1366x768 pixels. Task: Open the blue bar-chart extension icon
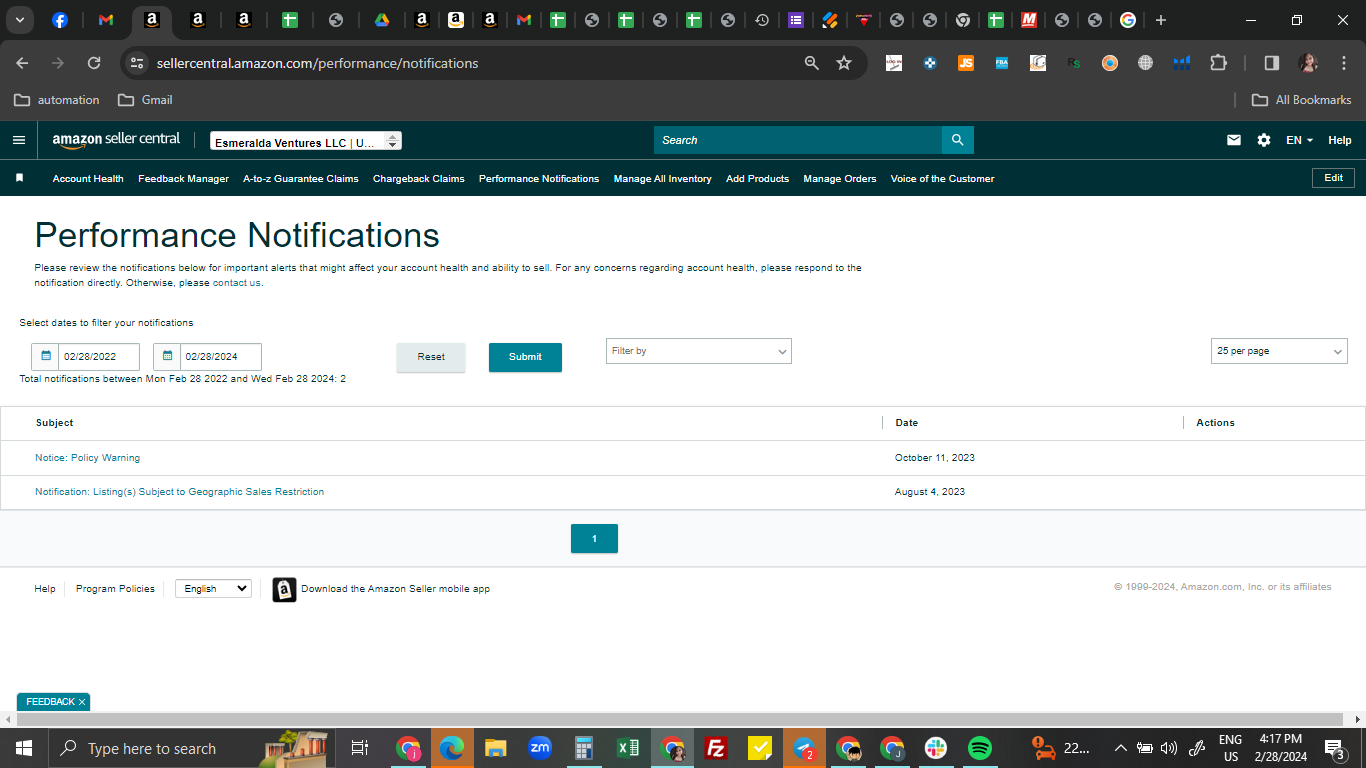click(1182, 63)
